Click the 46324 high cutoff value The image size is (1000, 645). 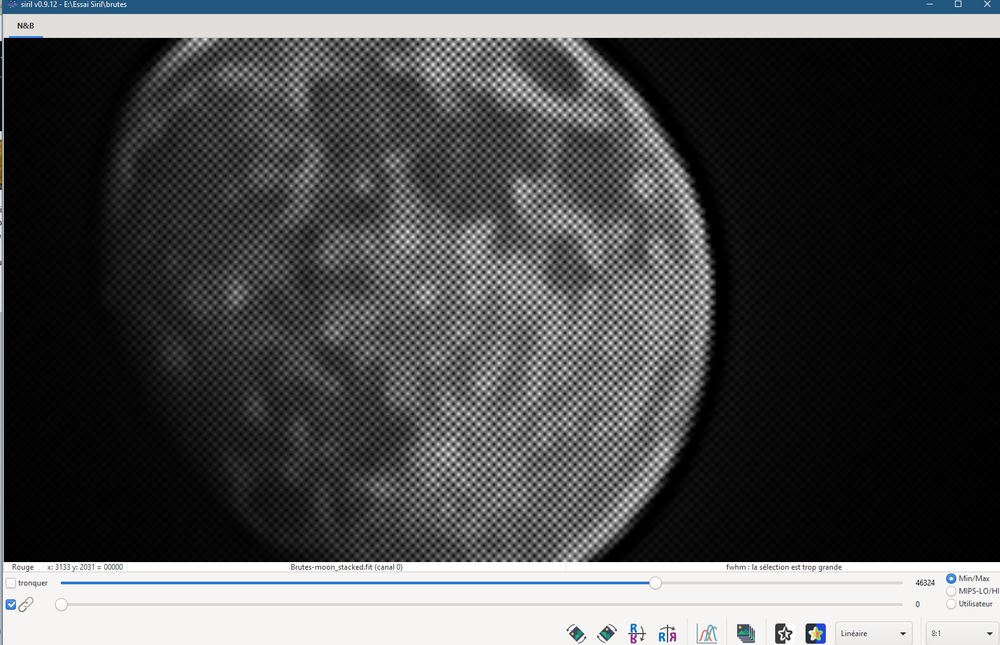925,583
